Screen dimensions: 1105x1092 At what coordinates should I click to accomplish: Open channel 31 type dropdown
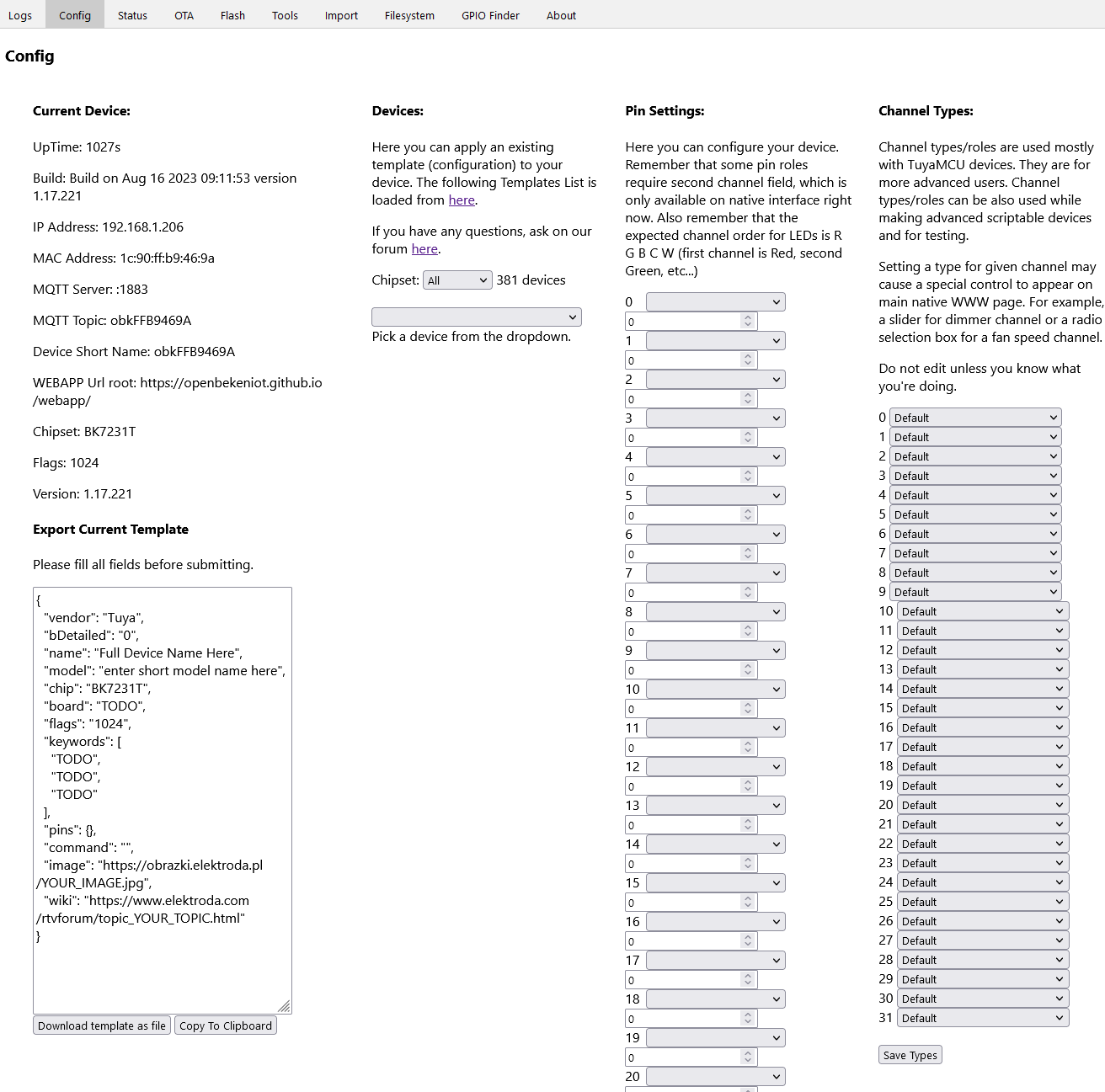click(x=983, y=1018)
